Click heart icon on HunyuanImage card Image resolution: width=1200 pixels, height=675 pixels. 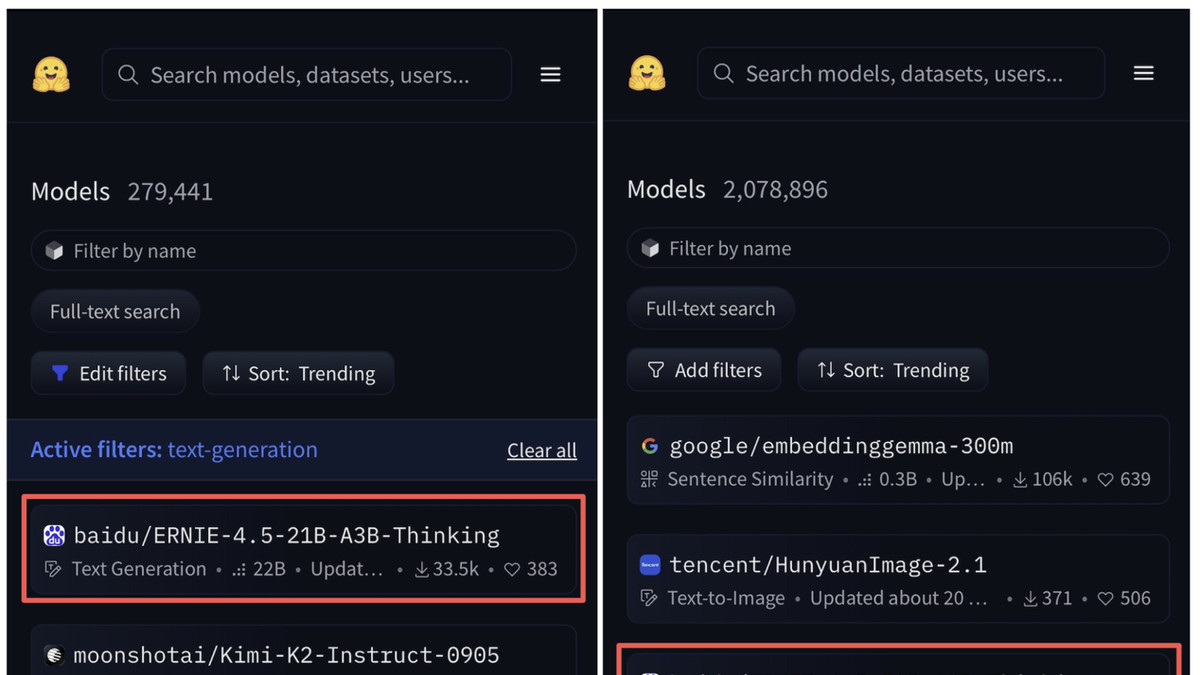point(1105,598)
